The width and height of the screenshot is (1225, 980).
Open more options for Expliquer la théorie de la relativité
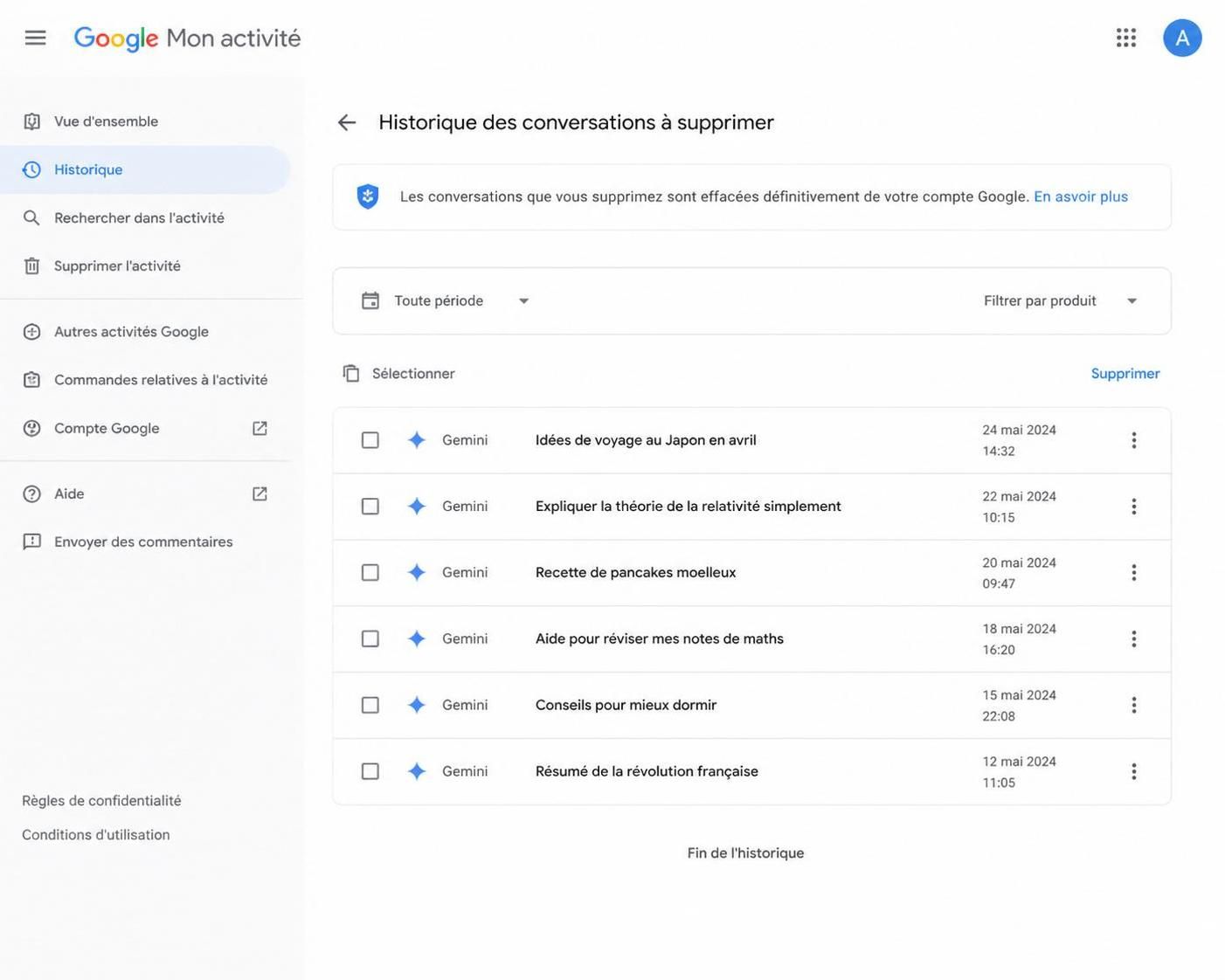pos(1133,507)
